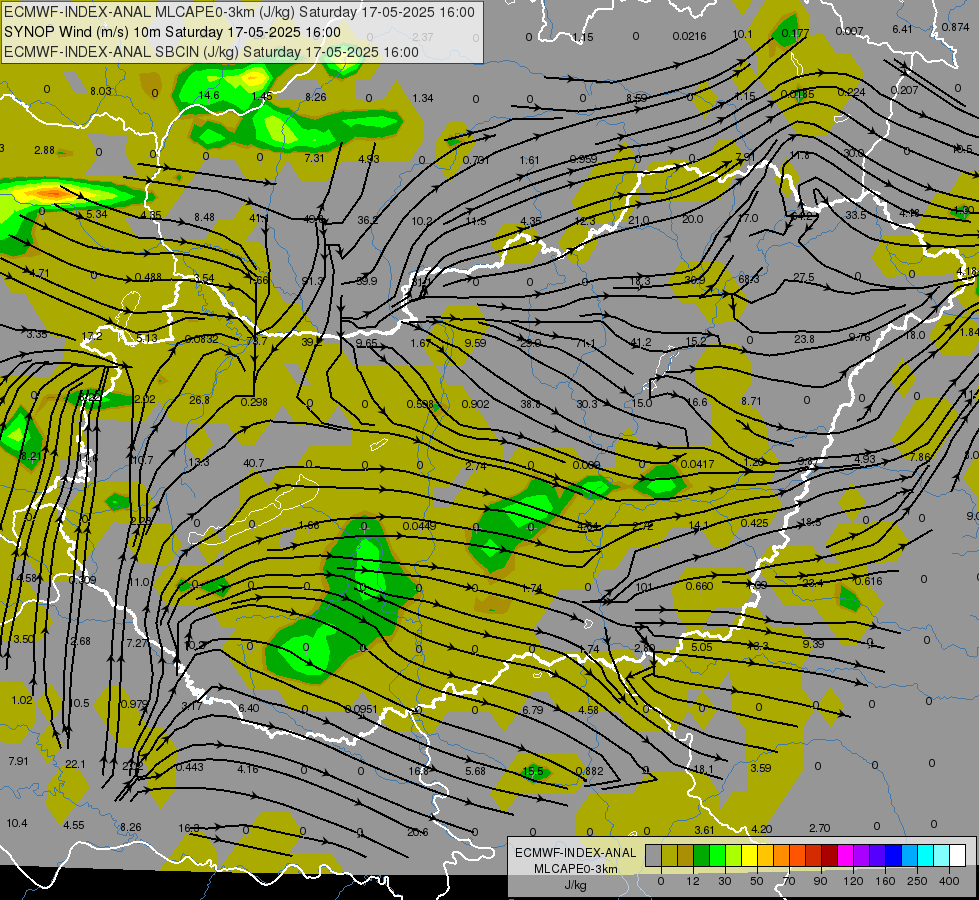Click the map value 0.660

(x=699, y=586)
